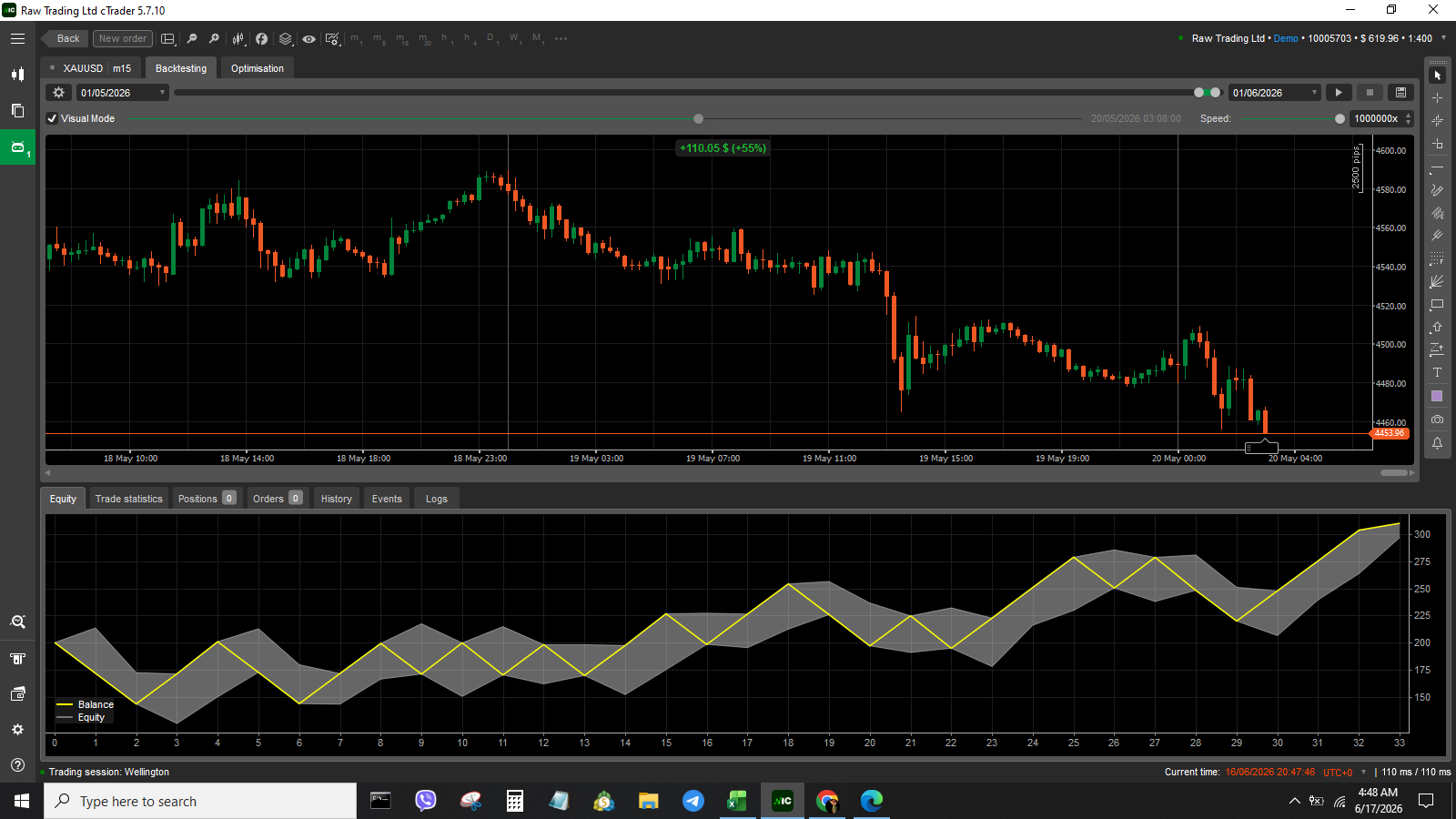Uncheck the Visual Mode checkbox
The width and height of the screenshot is (1456, 819).
[x=52, y=118]
